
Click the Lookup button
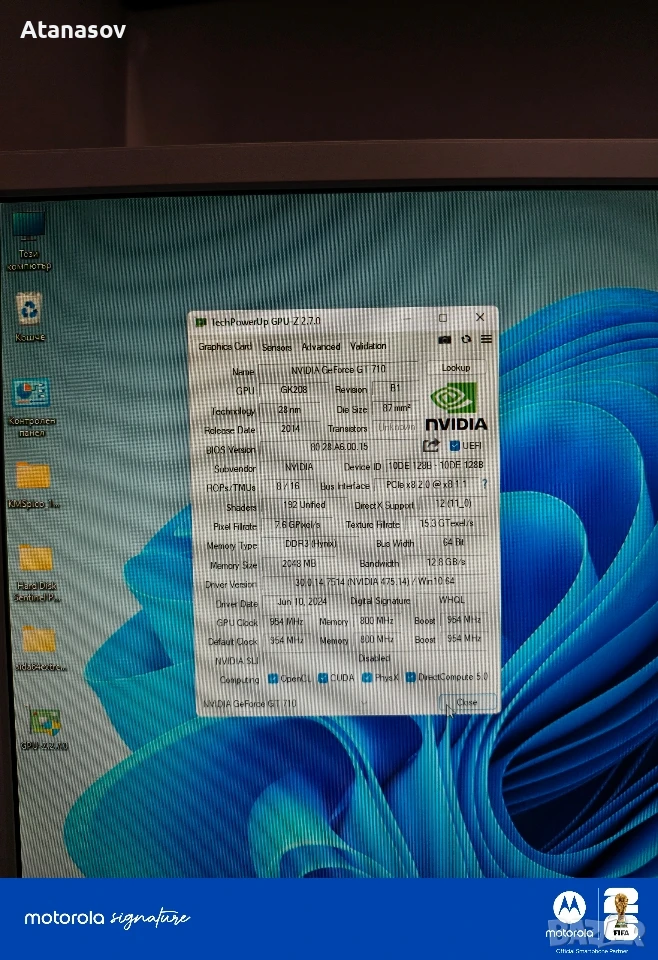point(456,367)
